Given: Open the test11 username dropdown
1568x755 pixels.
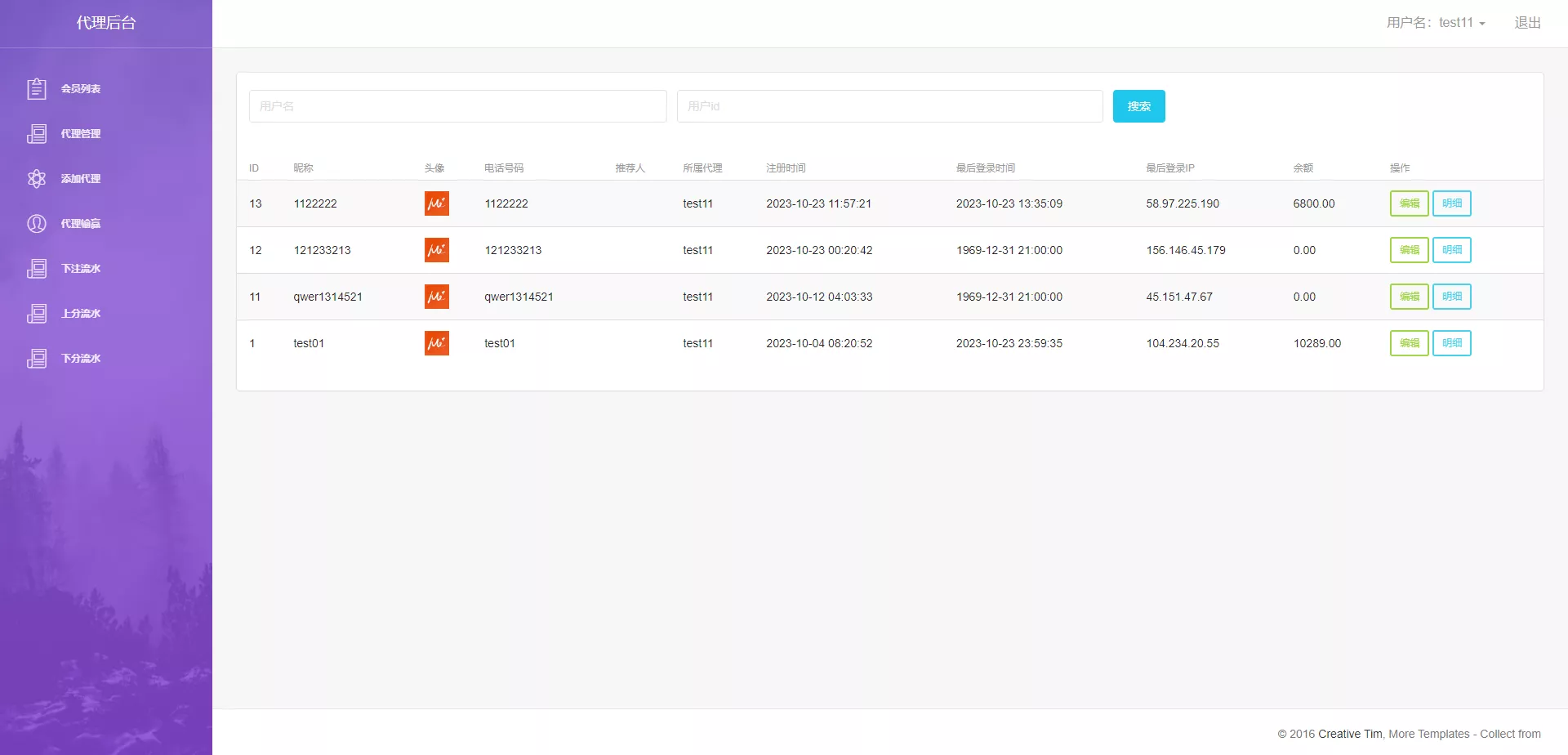Looking at the screenshot, I should [x=1436, y=23].
